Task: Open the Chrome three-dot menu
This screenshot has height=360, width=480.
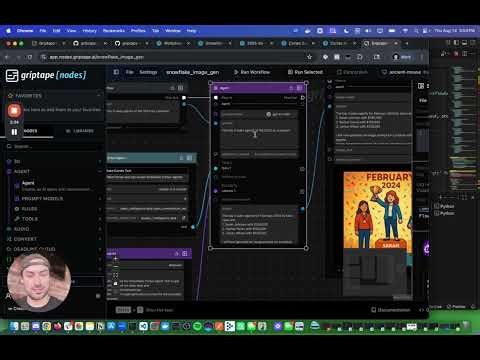Action: pos(422,57)
